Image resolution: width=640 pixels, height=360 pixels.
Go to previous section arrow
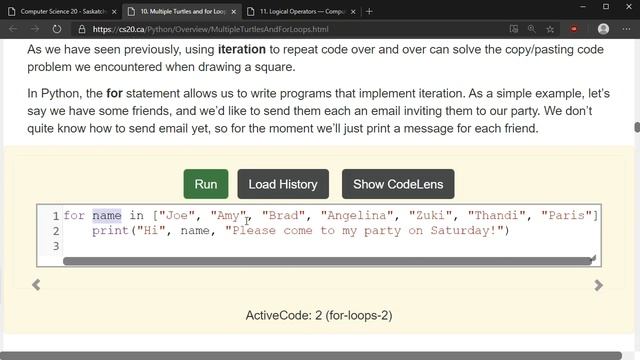pyautogui.click(x=36, y=284)
